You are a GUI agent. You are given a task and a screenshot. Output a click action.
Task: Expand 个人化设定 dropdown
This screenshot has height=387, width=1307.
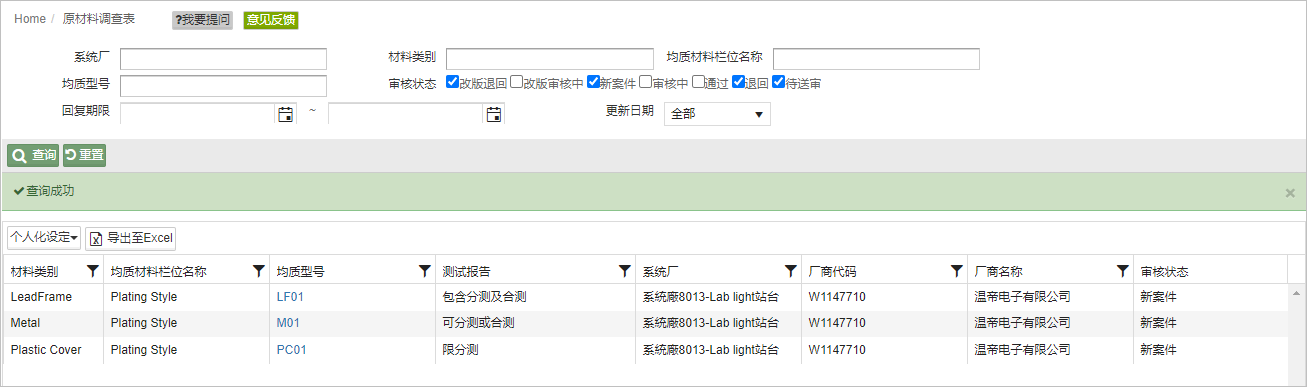(44, 238)
